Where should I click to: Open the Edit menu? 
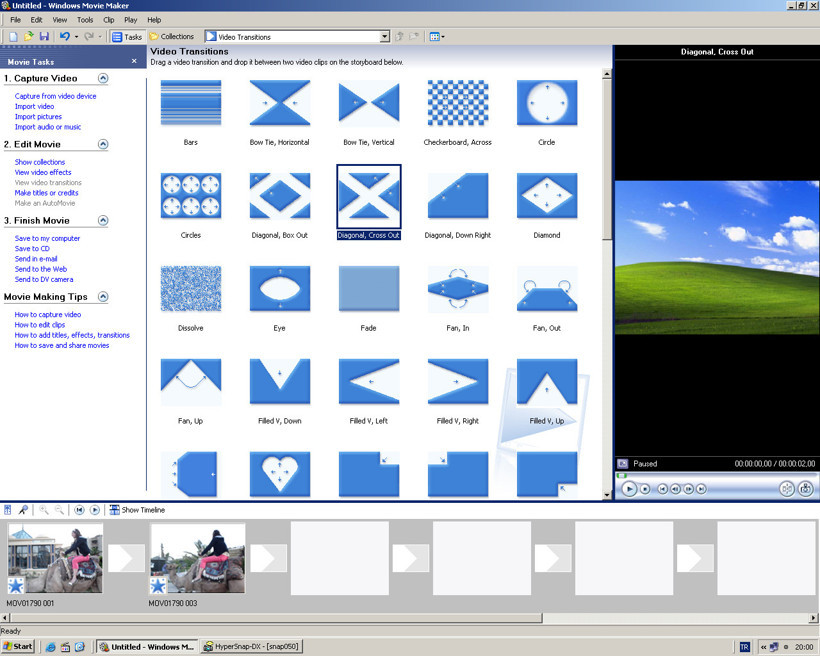tap(36, 20)
